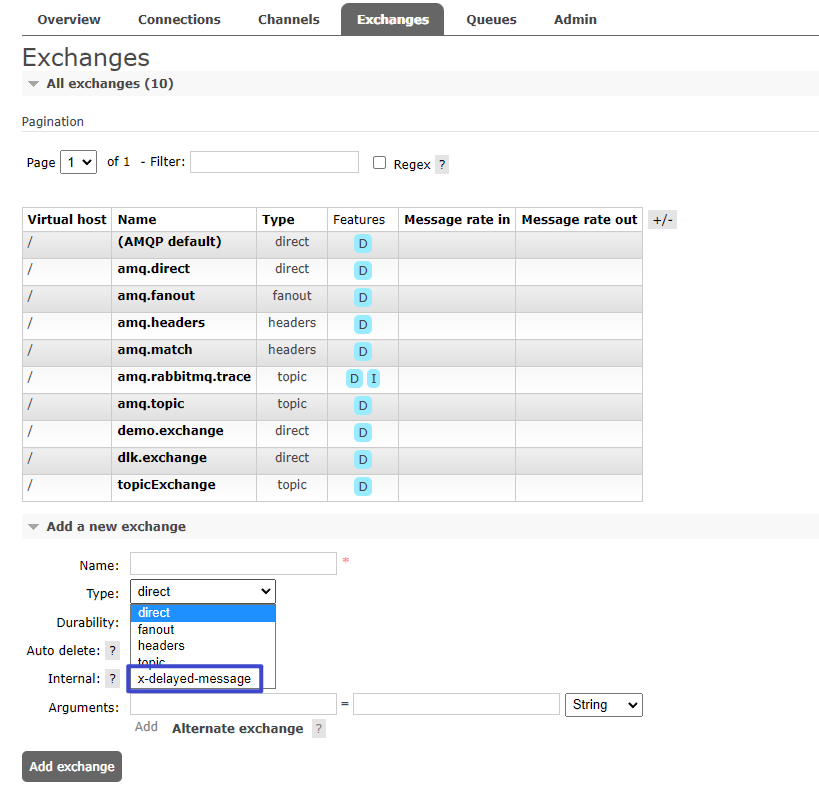Choose the fanout option in Type list

click(x=157, y=629)
